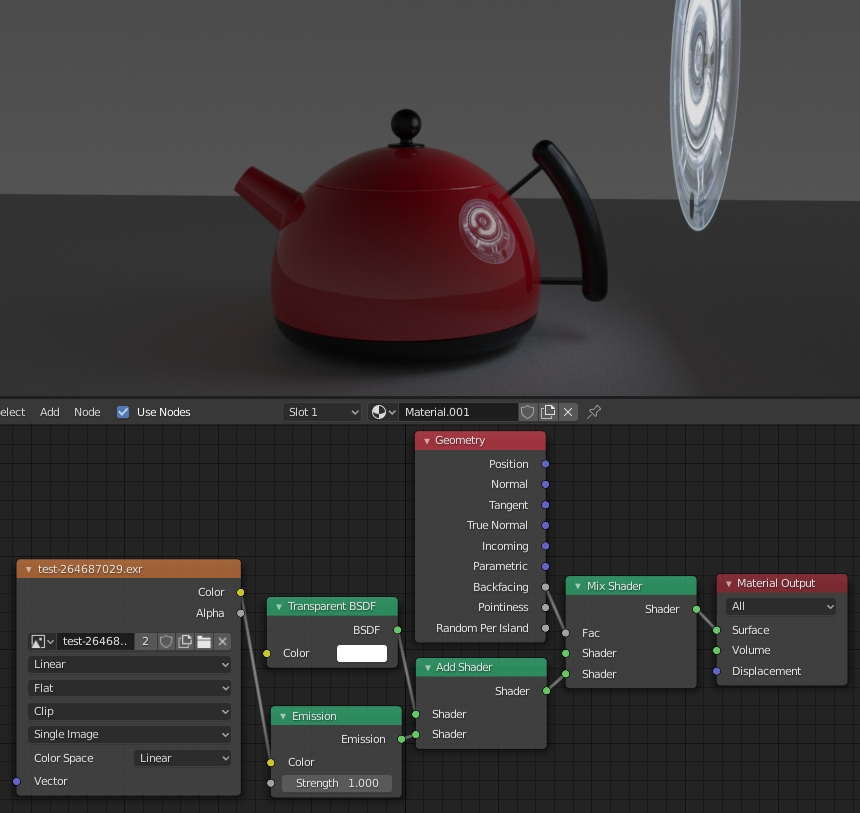This screenshot has height=813, width=860.
Task: Click the Emission Color input socket
Action: 270,763
